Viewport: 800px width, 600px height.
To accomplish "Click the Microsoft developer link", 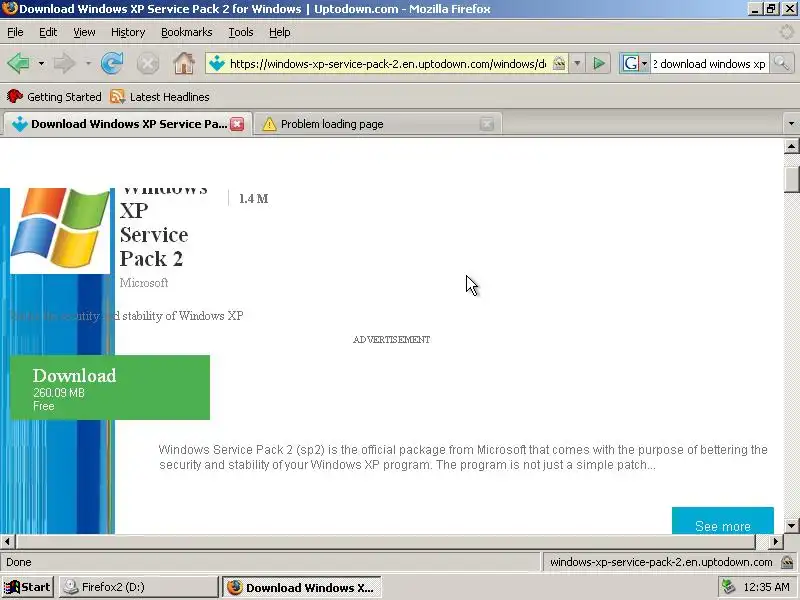I will [144, 283].
